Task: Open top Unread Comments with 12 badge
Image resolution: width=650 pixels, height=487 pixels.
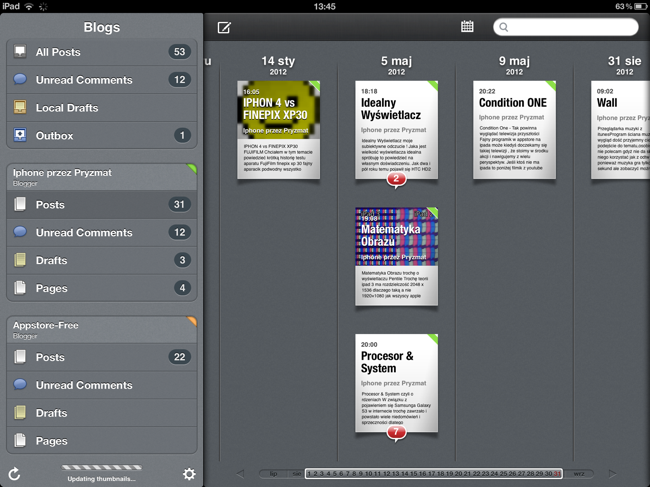Action: coord(102,80)
